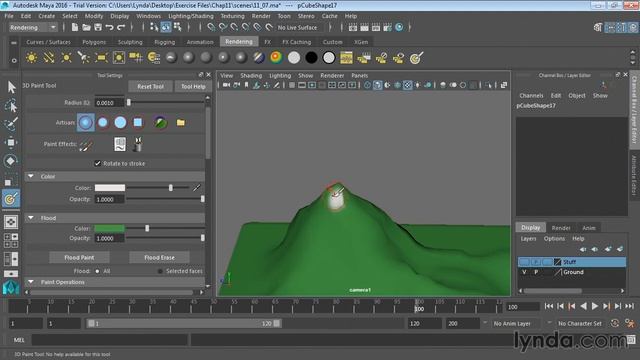Open the viewport Renderer menu
640x360 pixels.
pyautogui.click(x=332, y=76)
